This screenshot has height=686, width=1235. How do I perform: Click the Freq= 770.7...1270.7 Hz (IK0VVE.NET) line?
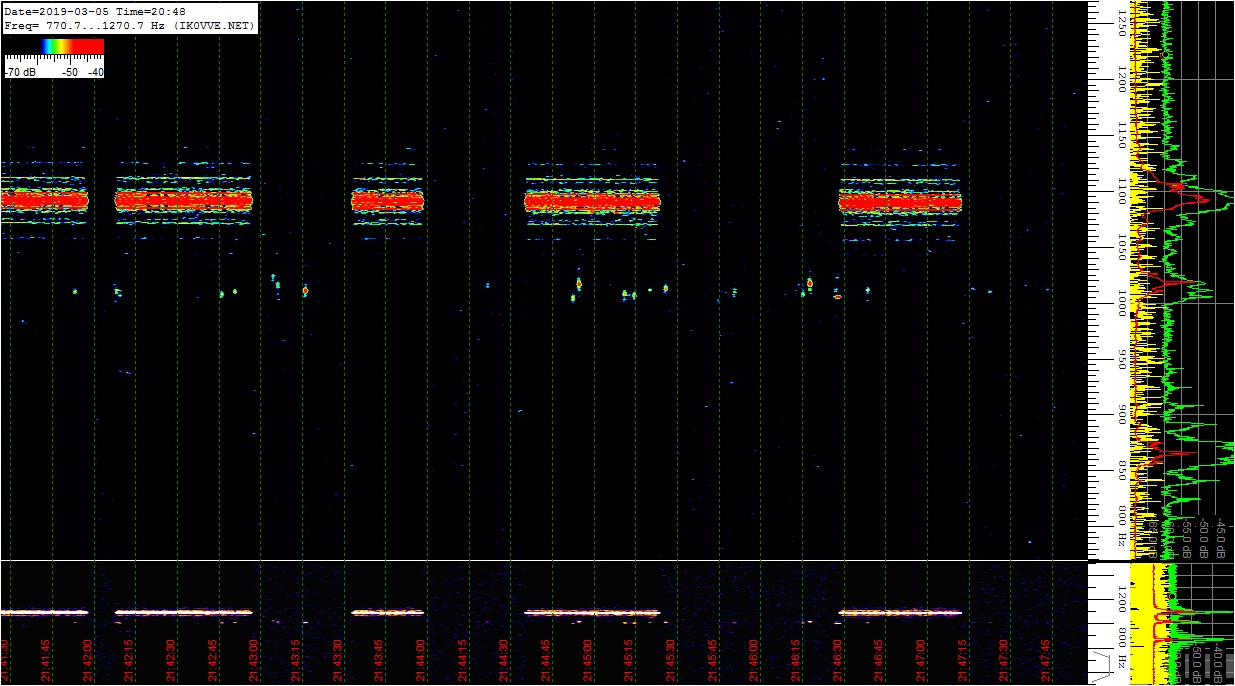(129, 25)
